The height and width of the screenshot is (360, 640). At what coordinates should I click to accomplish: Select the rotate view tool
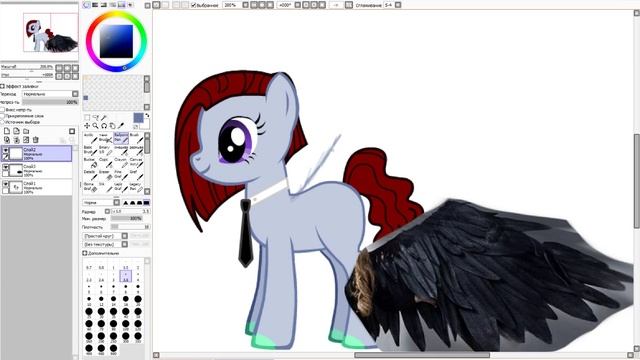click(104, 126)
